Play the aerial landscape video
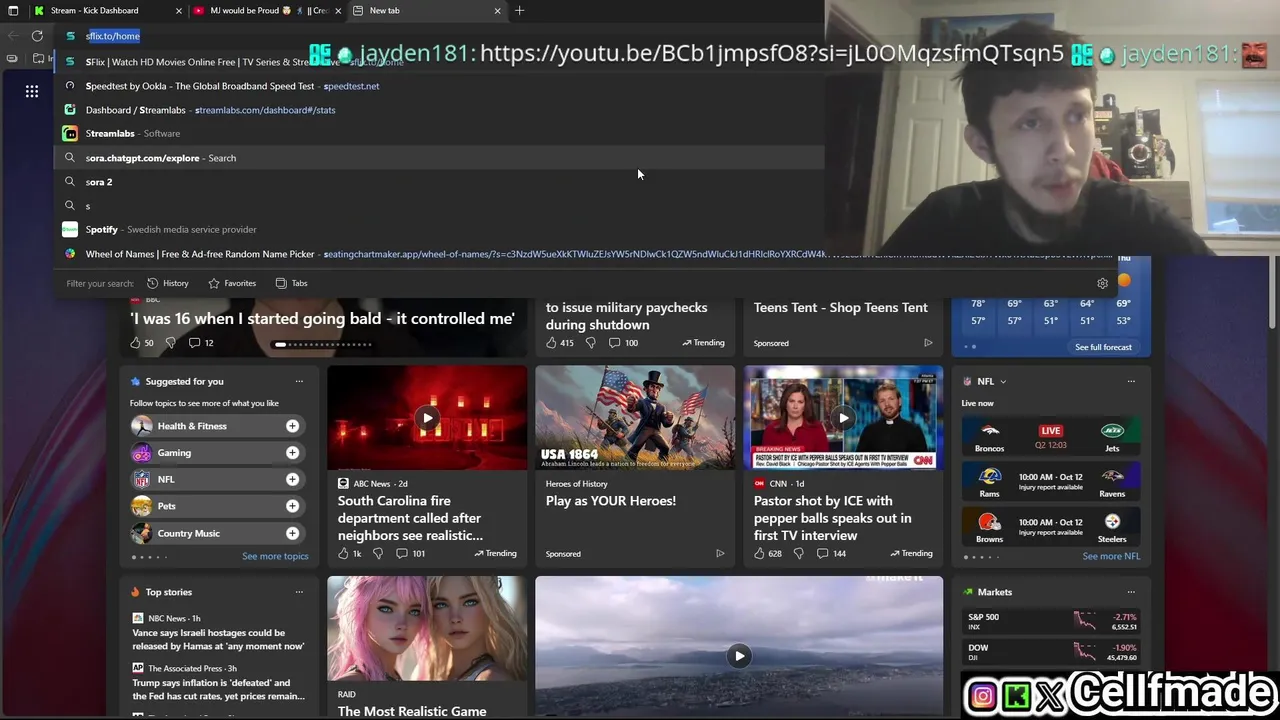 (739, 656)
